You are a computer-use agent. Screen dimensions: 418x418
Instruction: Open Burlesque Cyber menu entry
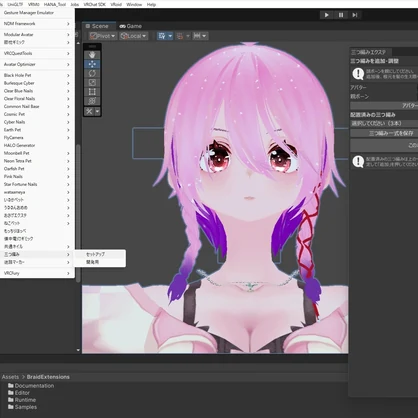(x=37, y=83)
